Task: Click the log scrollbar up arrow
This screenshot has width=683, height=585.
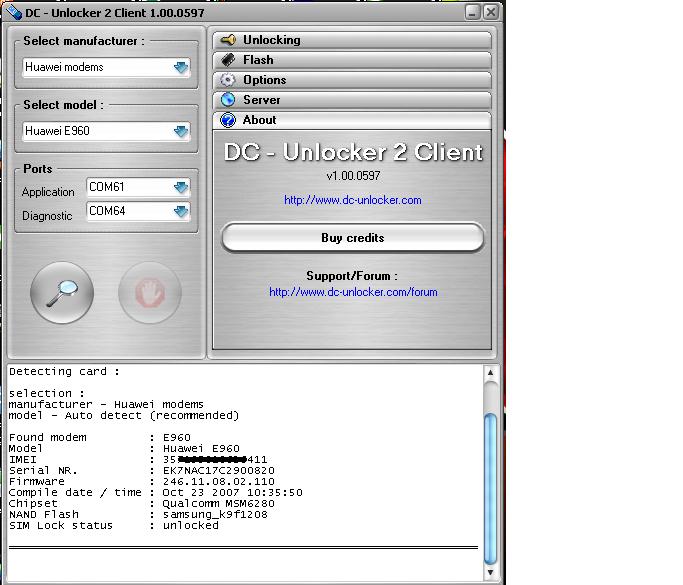Action: click(490, 373)
